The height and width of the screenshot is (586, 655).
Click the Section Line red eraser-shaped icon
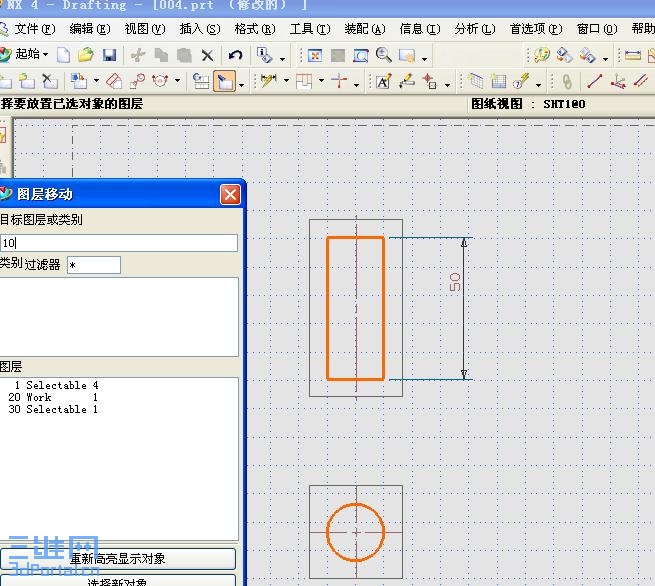[x=114, y=81]
